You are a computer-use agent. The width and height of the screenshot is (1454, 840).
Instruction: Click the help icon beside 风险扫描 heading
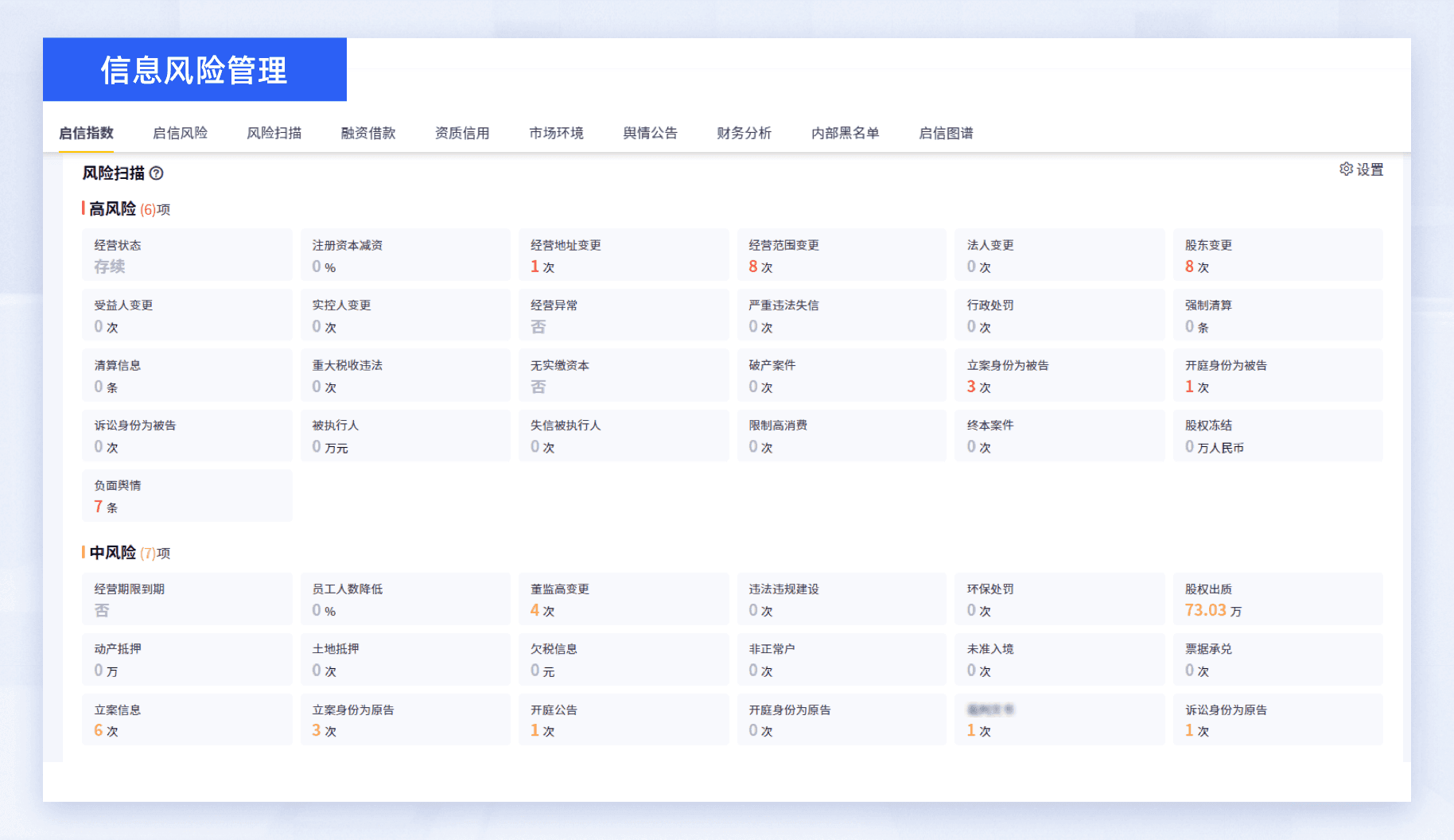click(157, 173)
